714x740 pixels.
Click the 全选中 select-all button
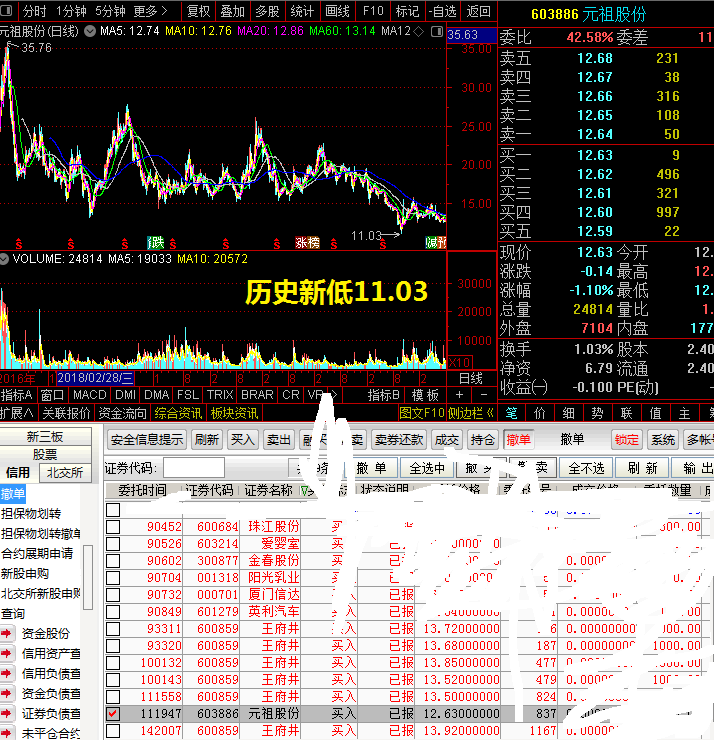coord(427,468)
